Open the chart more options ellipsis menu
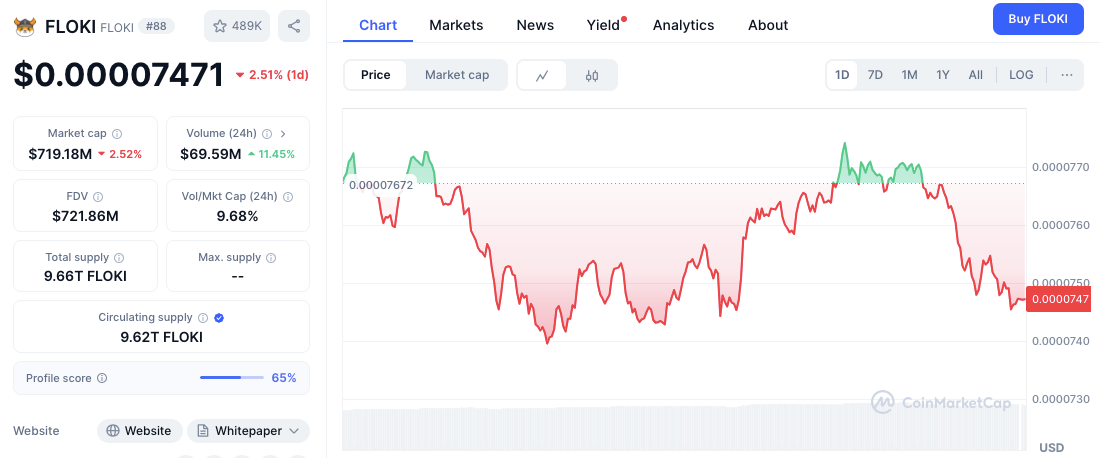Screen dimensions: 1100x458 click(1067, 75)
